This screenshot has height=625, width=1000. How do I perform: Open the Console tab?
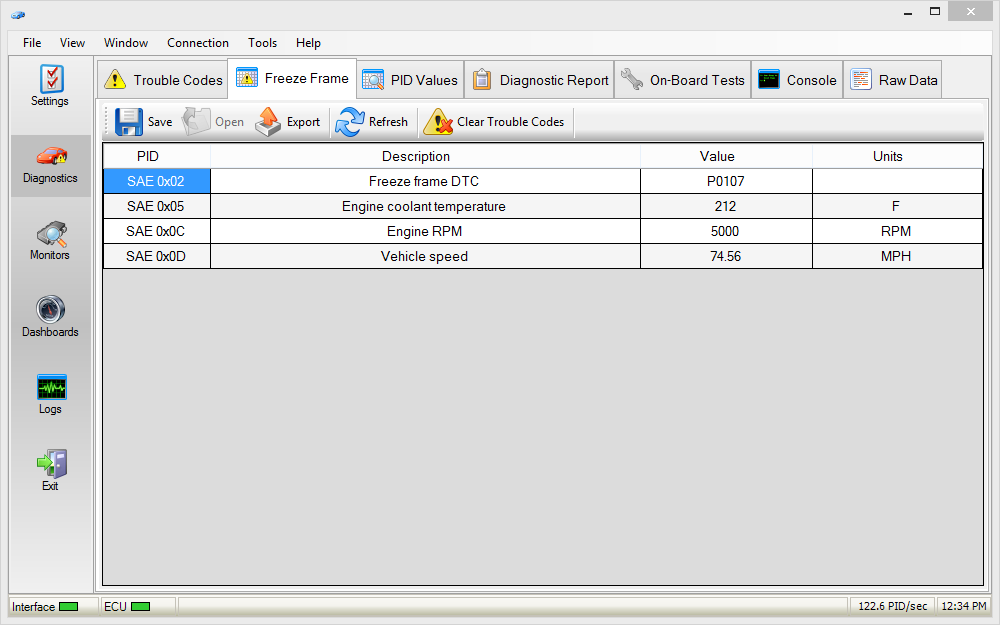point(797,80)
